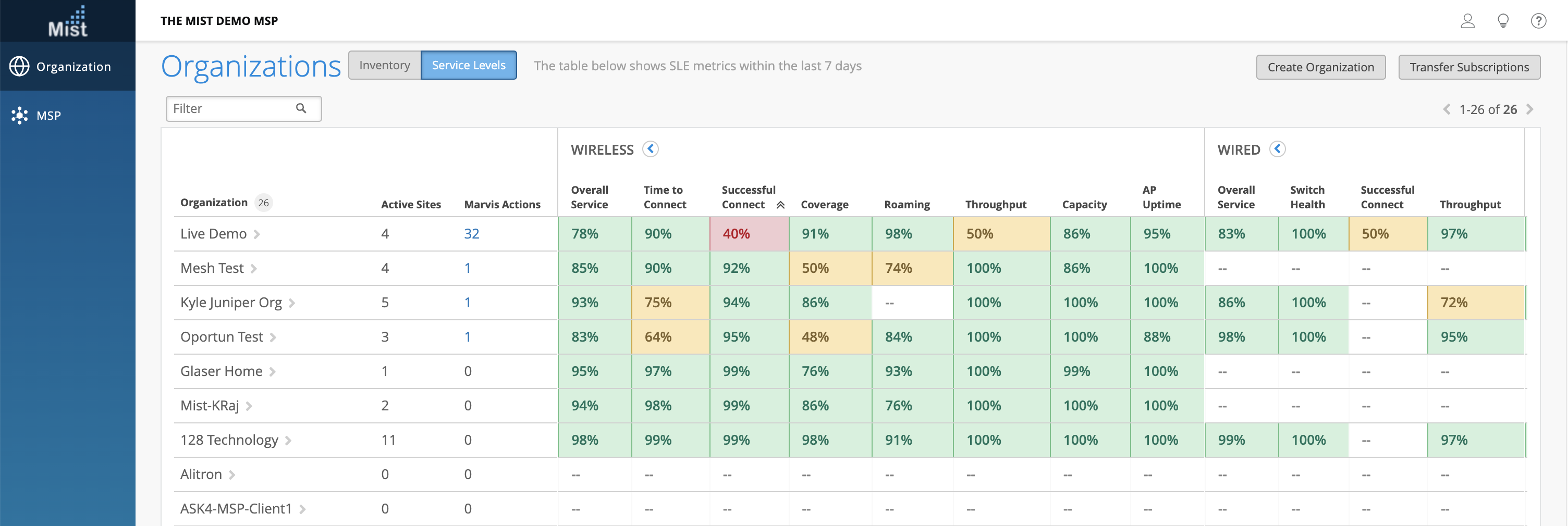The image size is (1568, 526).
Task: Select the Service Levels tab
Action: click(x=468, y=65)
